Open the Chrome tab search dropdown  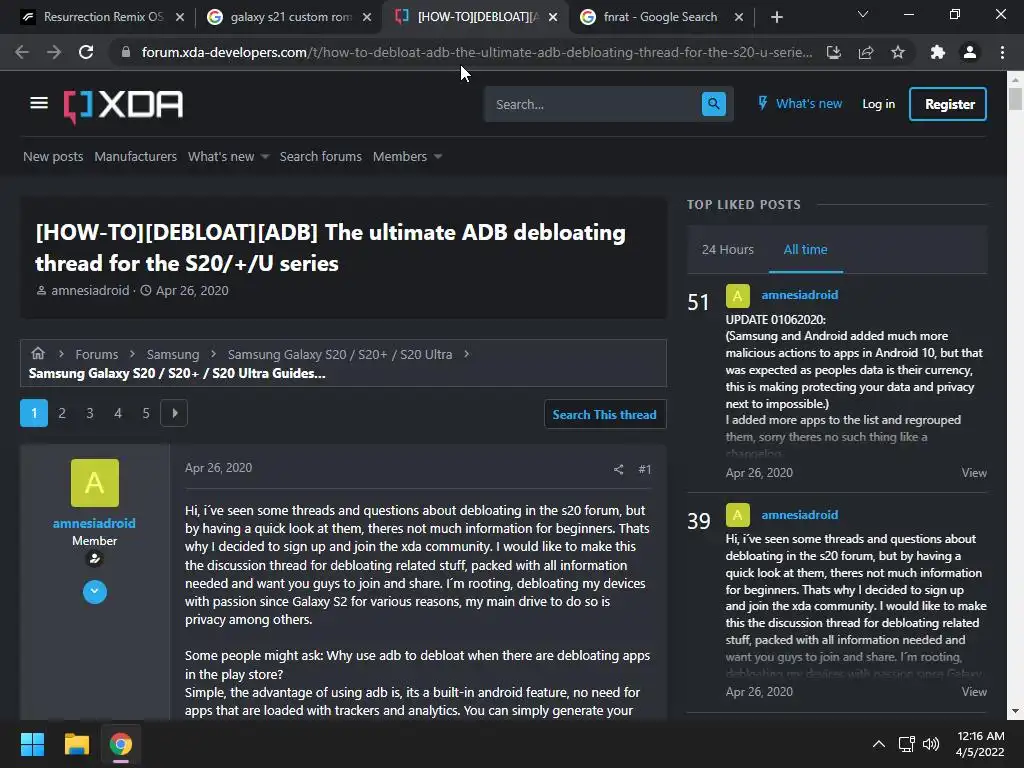pyautogui.click(x=863, y=14)
